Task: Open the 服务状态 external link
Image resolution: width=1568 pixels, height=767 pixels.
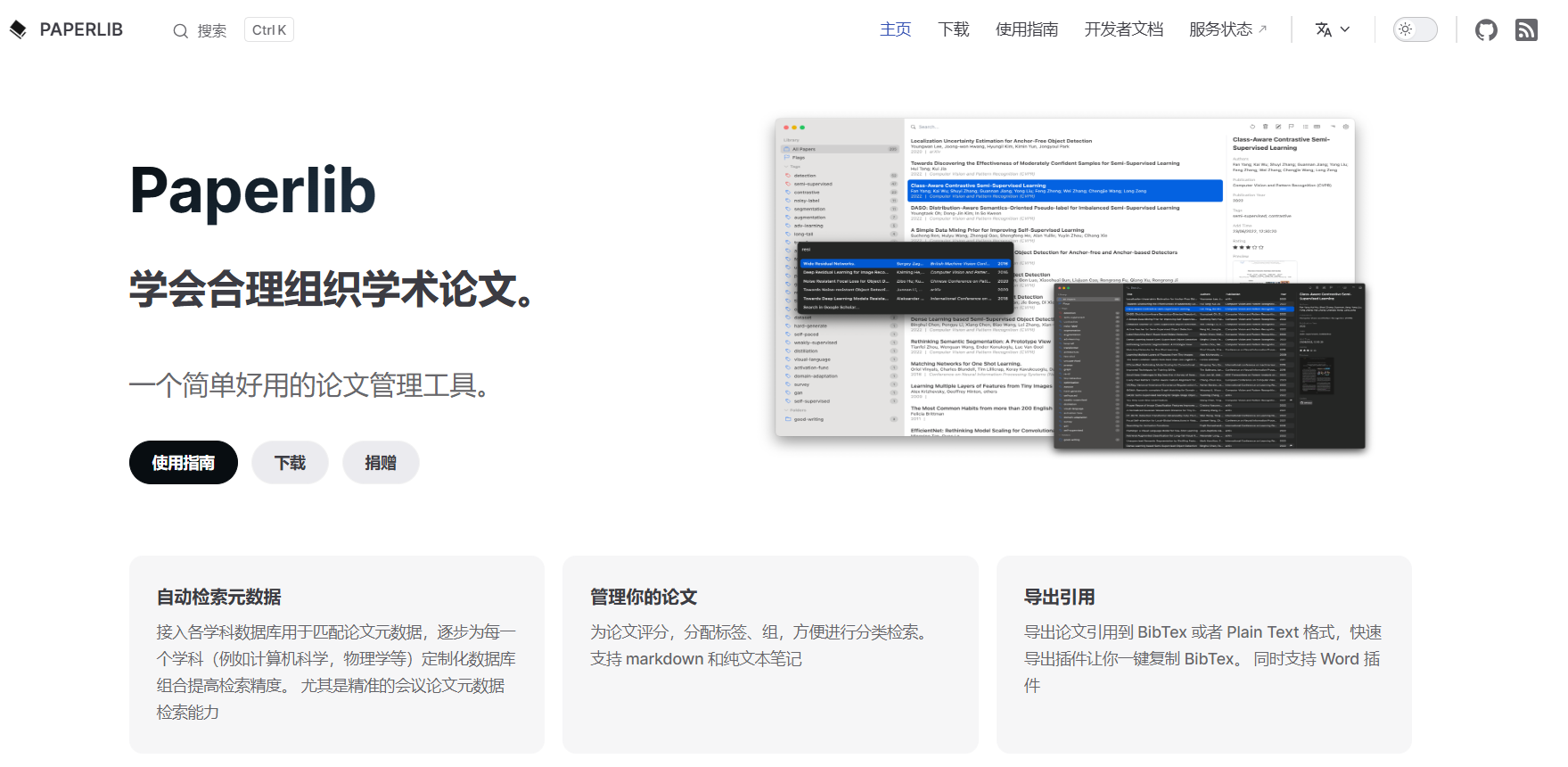Action: click(1227, 29)
